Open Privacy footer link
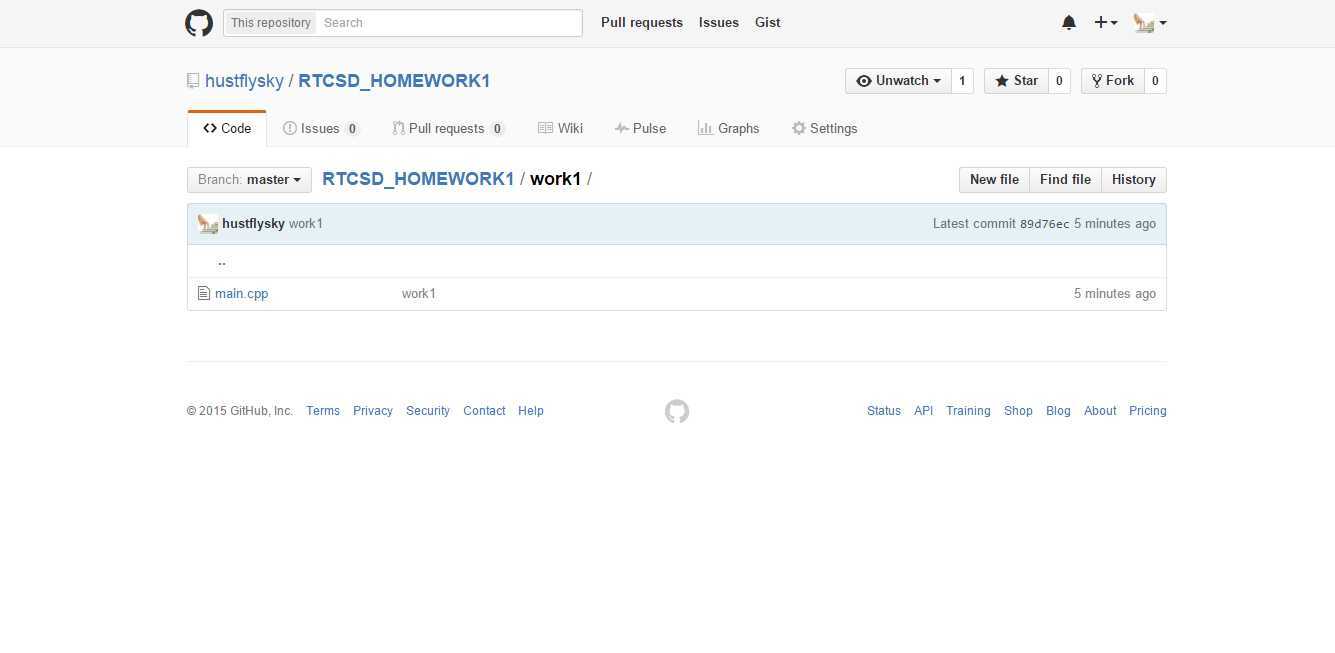The width and height of the screenshot is (1335, 653). [373, 411]
